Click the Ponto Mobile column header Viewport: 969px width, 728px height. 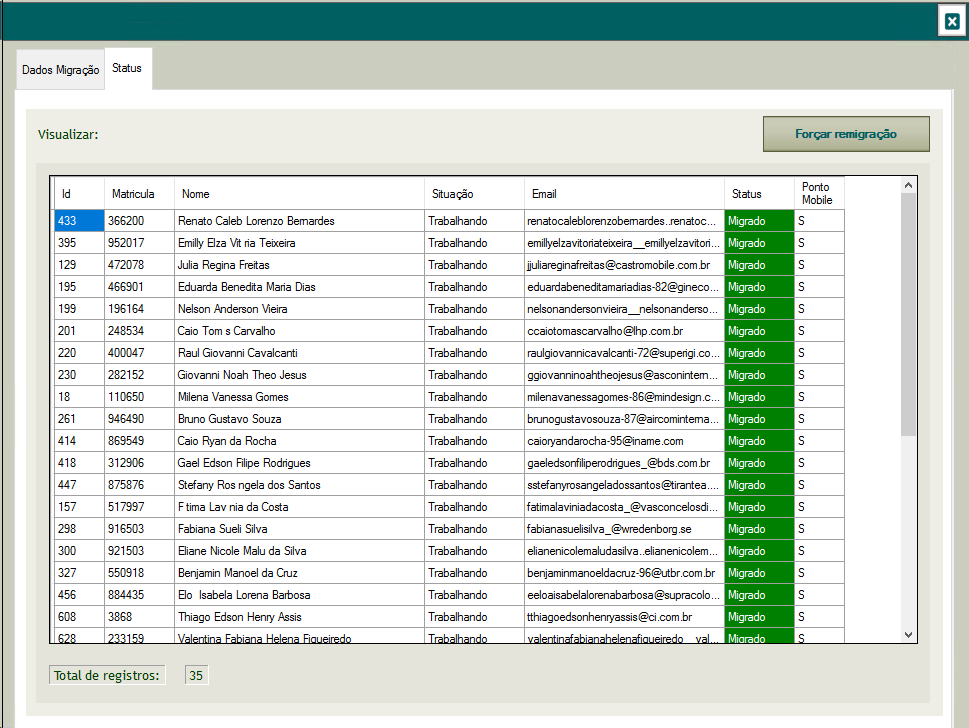click(x=819, y=193)
